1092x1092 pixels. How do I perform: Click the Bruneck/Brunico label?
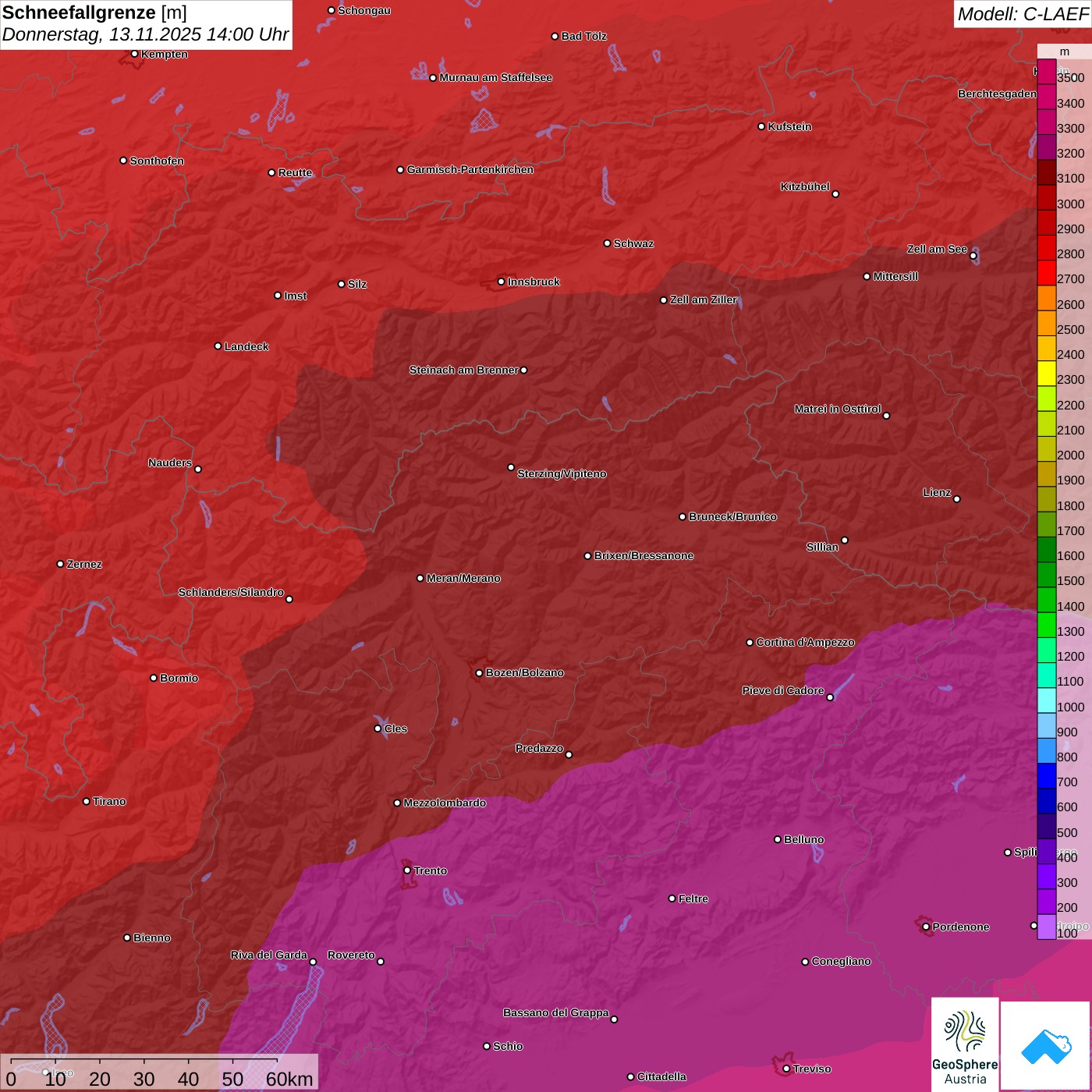click(x=732, y=517)
